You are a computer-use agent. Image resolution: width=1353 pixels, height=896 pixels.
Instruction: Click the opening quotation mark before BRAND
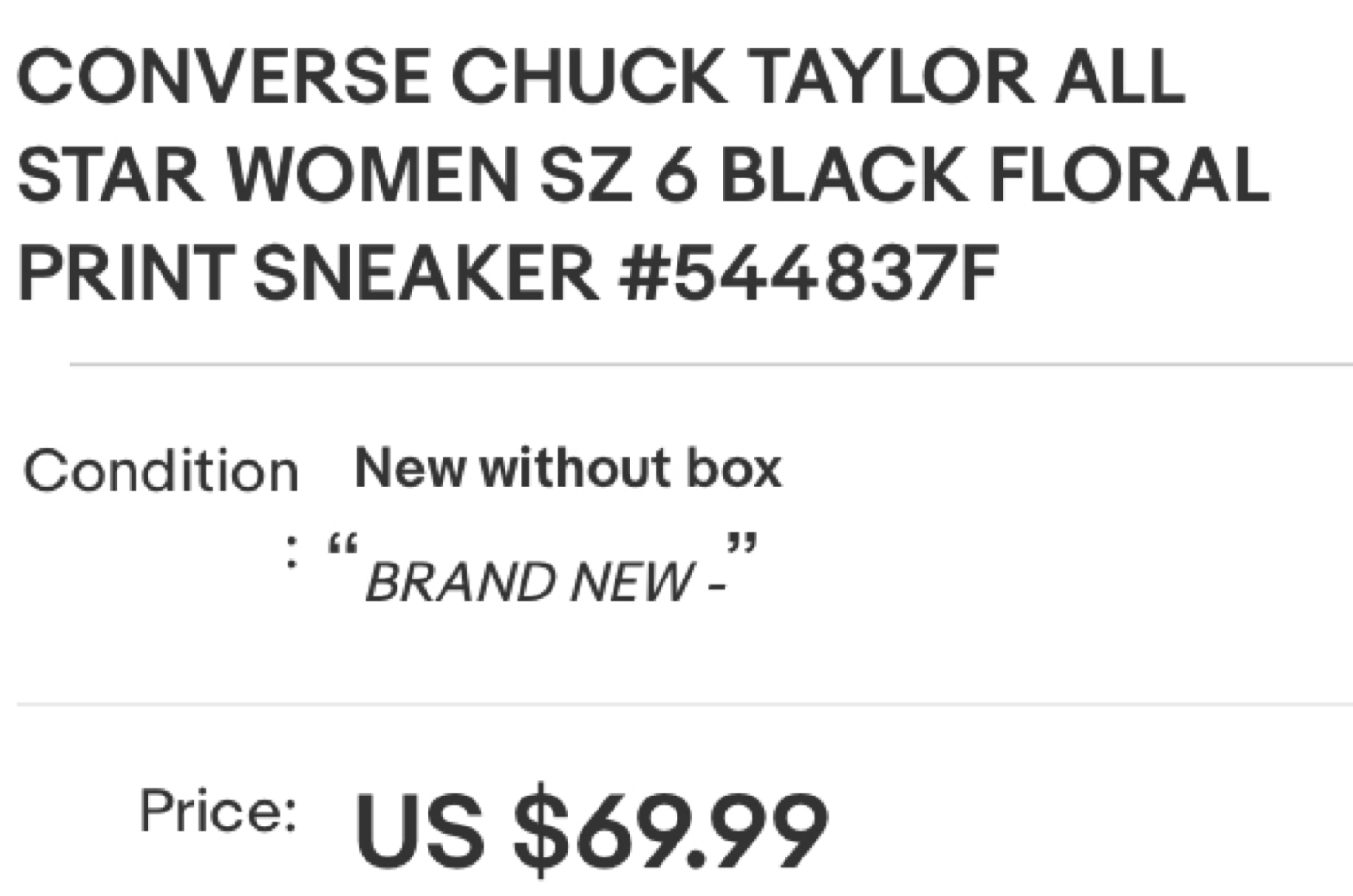coord(343,547)
